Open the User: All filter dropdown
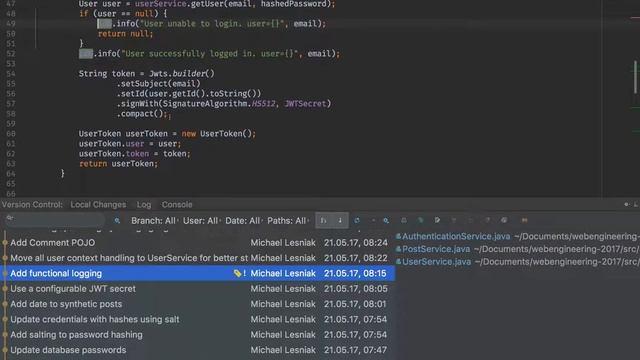 coord(201,221)
